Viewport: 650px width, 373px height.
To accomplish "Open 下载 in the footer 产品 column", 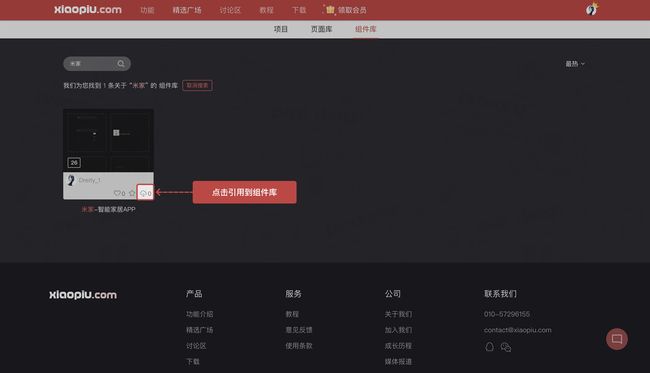I will 193,361.
